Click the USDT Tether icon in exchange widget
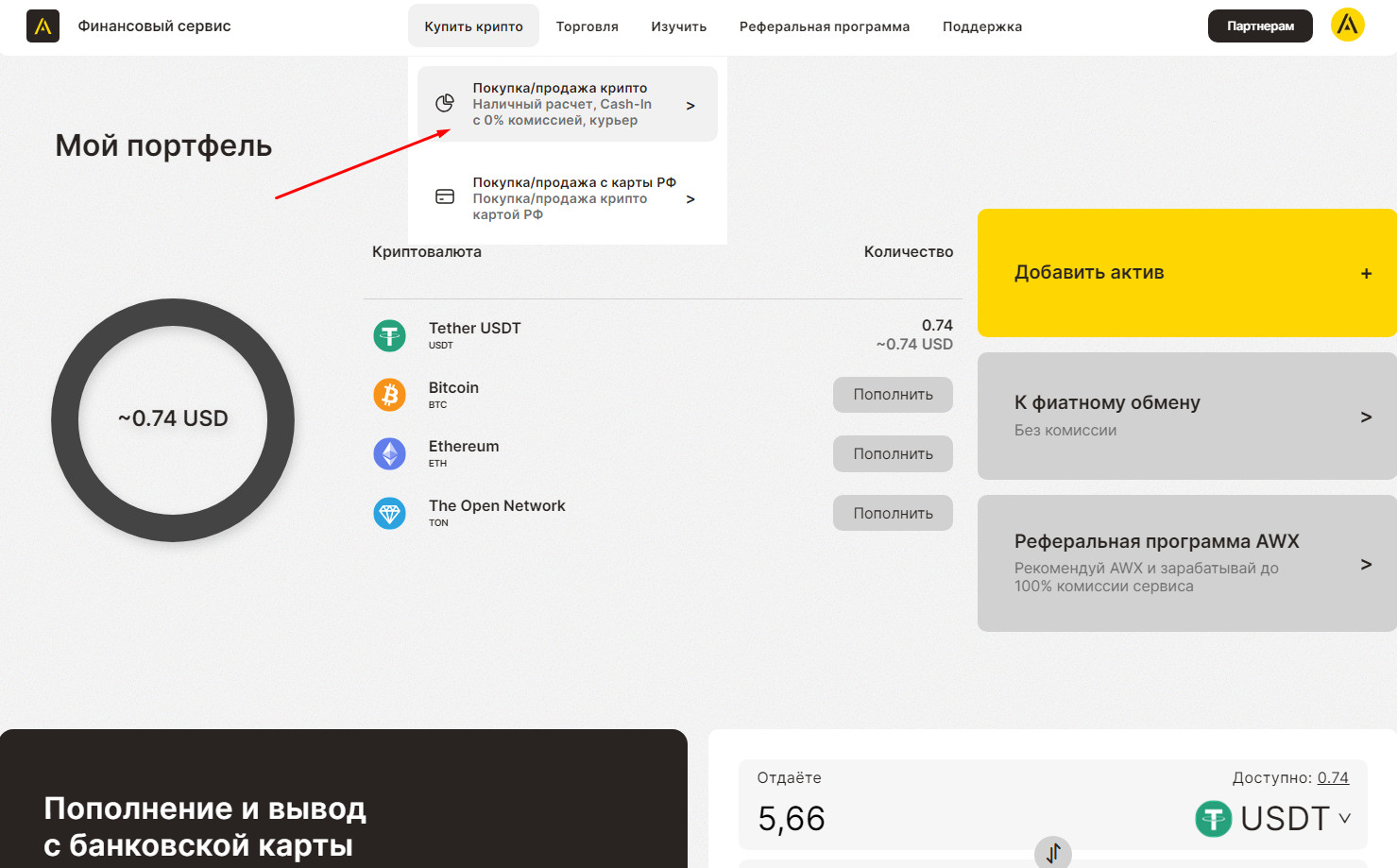Screen dimensions: 1397x868 [1213, 818]
